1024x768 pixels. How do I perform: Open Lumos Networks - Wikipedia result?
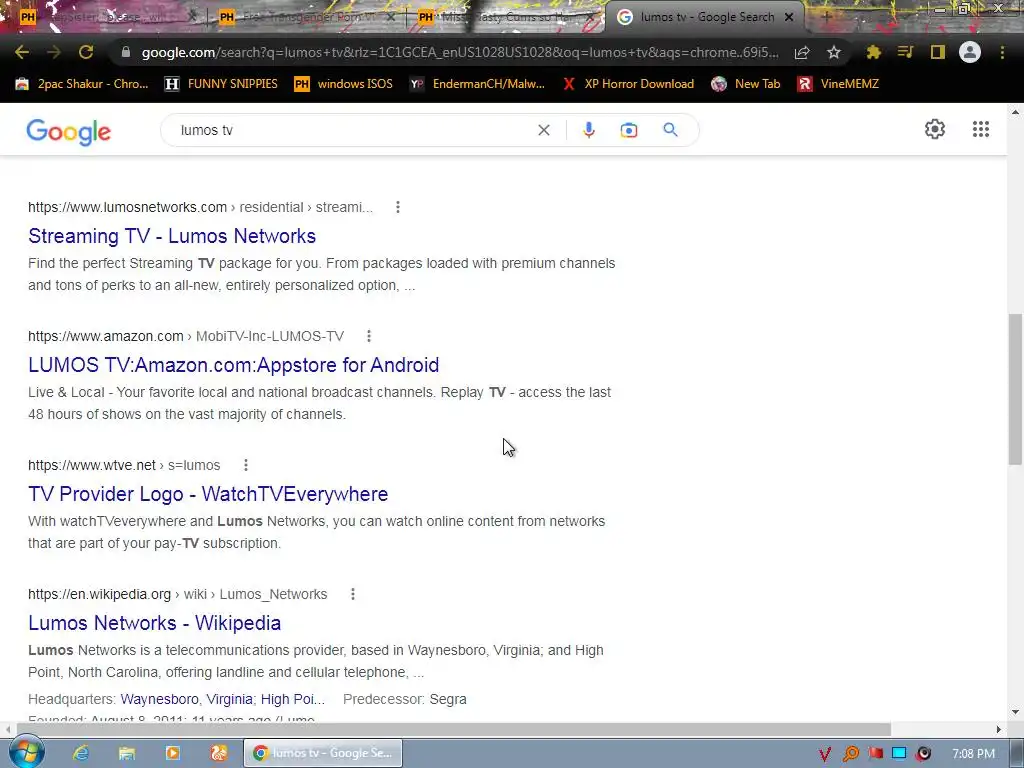click(154, 622)
